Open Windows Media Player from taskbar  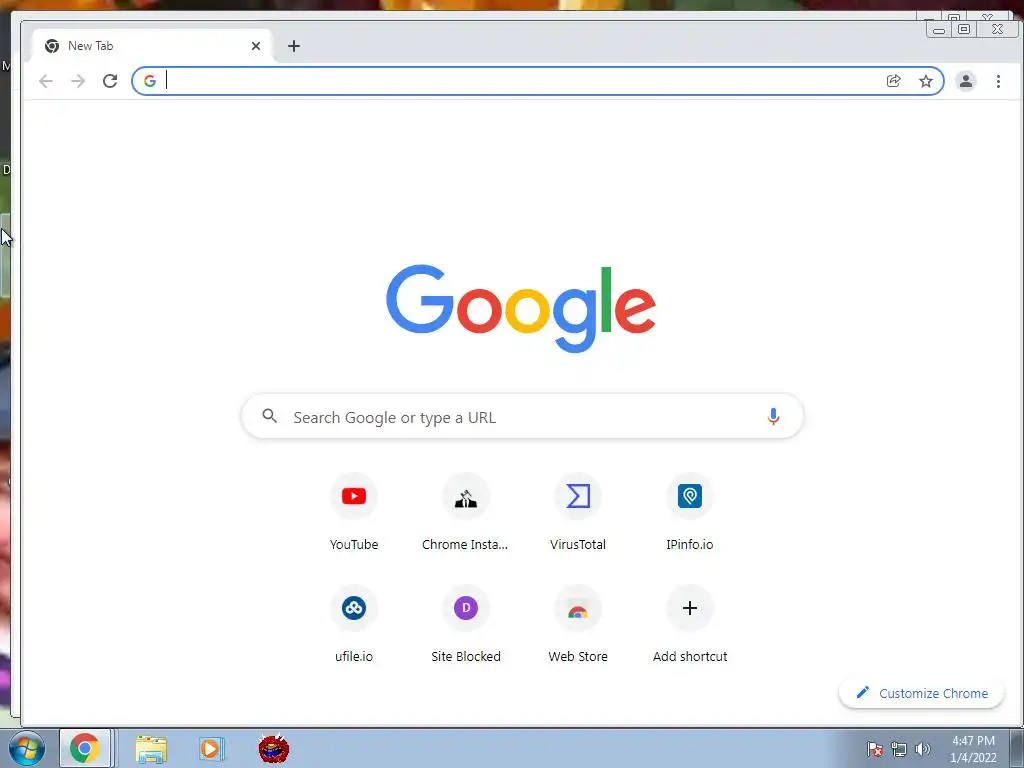pos(212,749)
